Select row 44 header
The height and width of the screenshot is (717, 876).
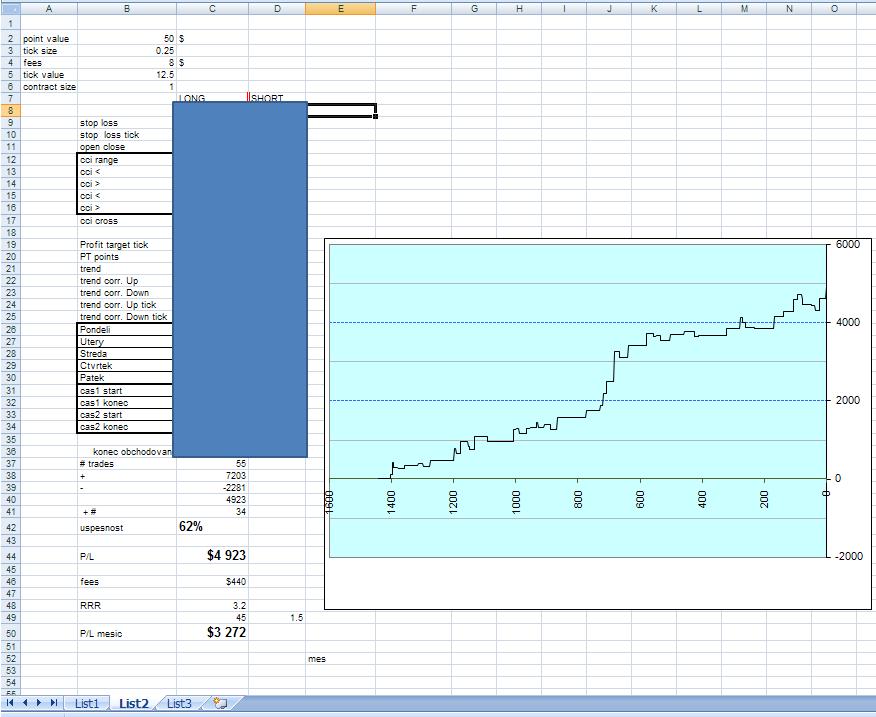pos(10,555)
